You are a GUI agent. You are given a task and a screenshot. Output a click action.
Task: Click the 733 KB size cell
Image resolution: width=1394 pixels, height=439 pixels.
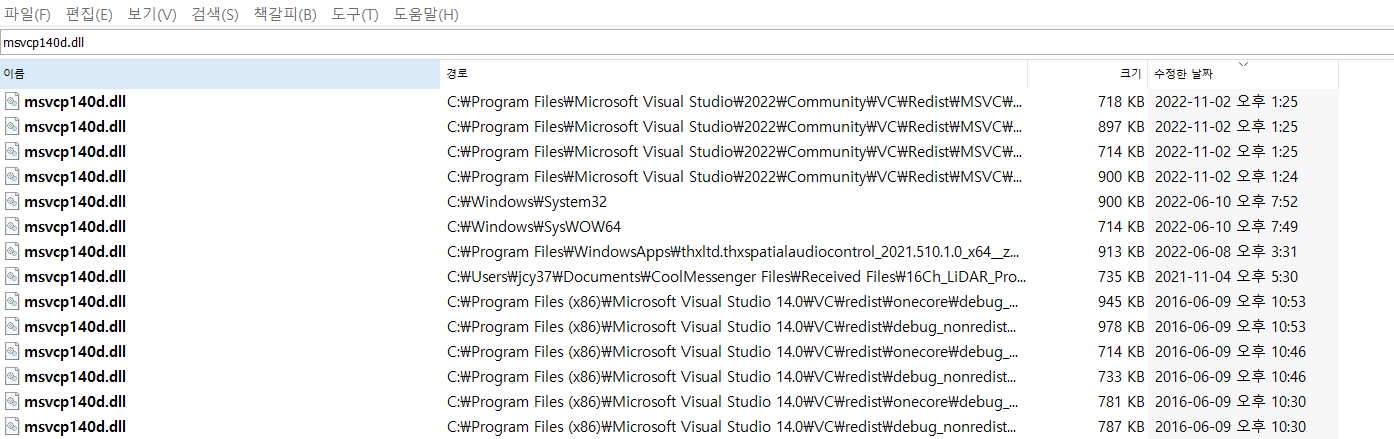pos(1121,376)
